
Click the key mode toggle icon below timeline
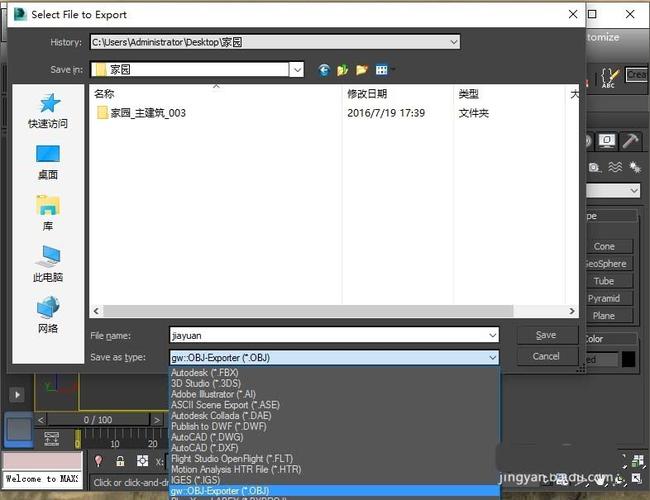coord(51,439)
